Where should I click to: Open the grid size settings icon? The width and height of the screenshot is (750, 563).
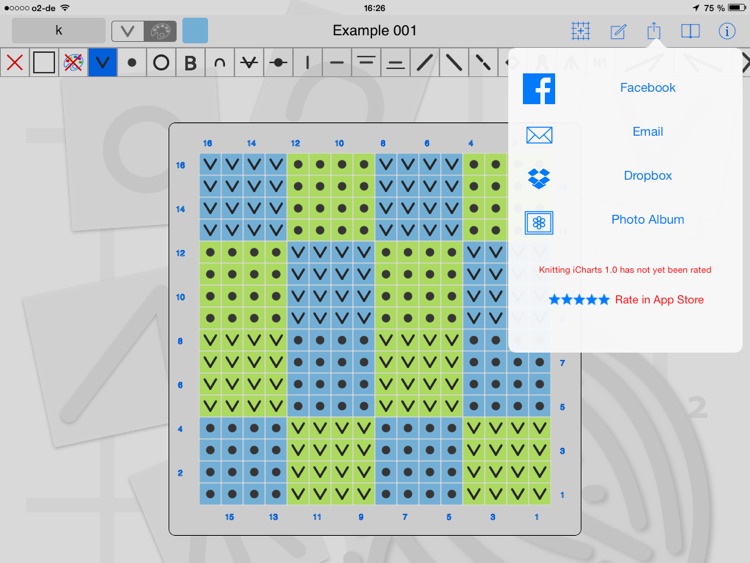click(x=580, y=31)
